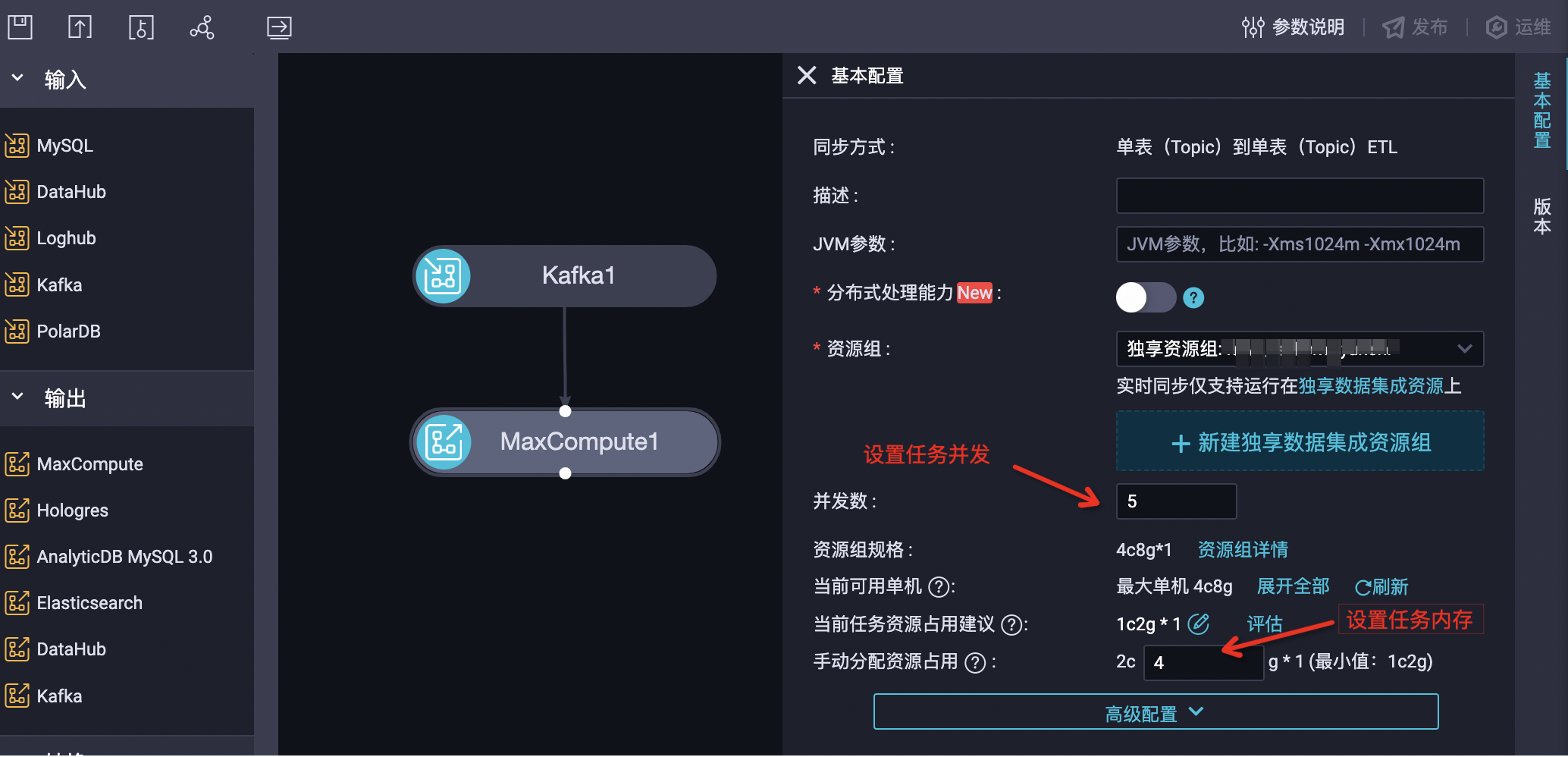Click the JVM参数 input field

tap(1300, 244)
